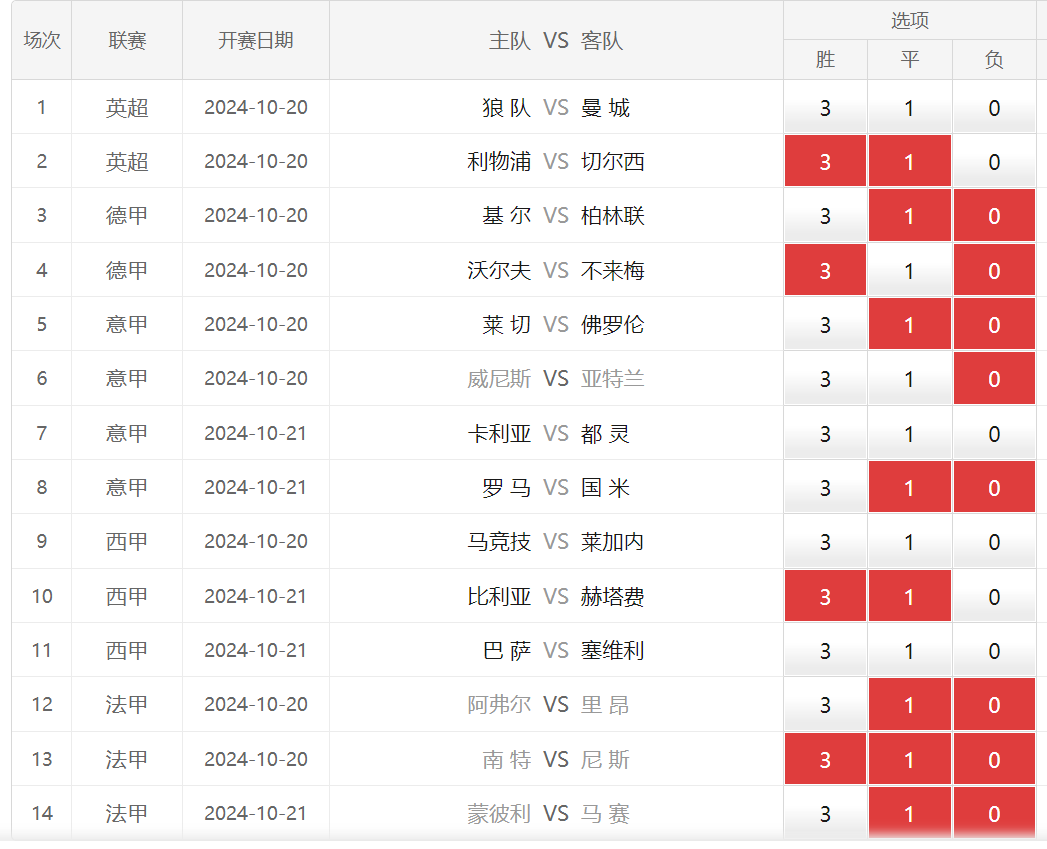
Task: Deselect win (3) for 沃尔夫 vs 不来梅
Action: click(x=825, y=270)
